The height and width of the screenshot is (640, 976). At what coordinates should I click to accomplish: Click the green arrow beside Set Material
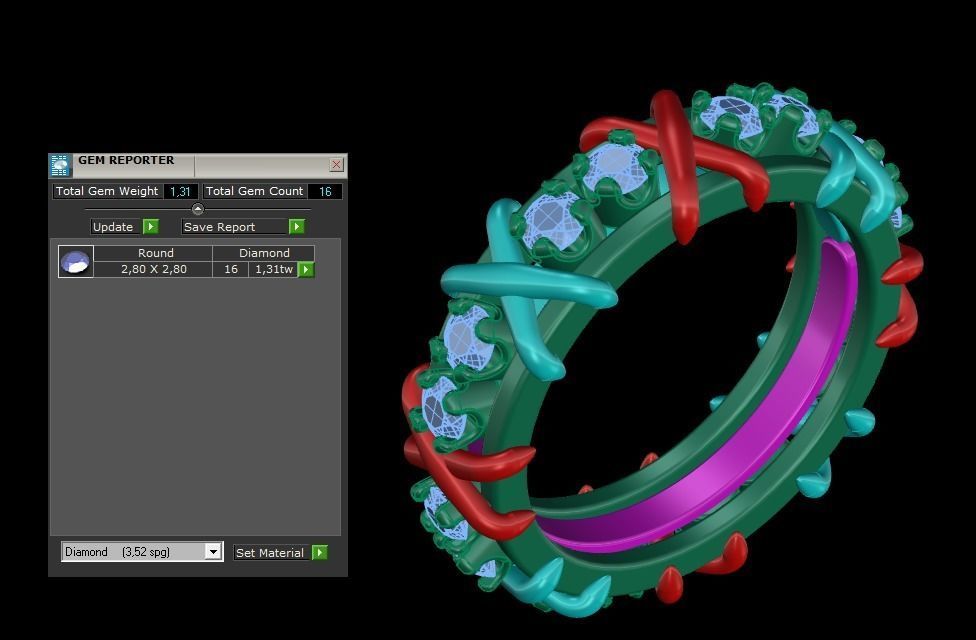(x=319, y=552)
